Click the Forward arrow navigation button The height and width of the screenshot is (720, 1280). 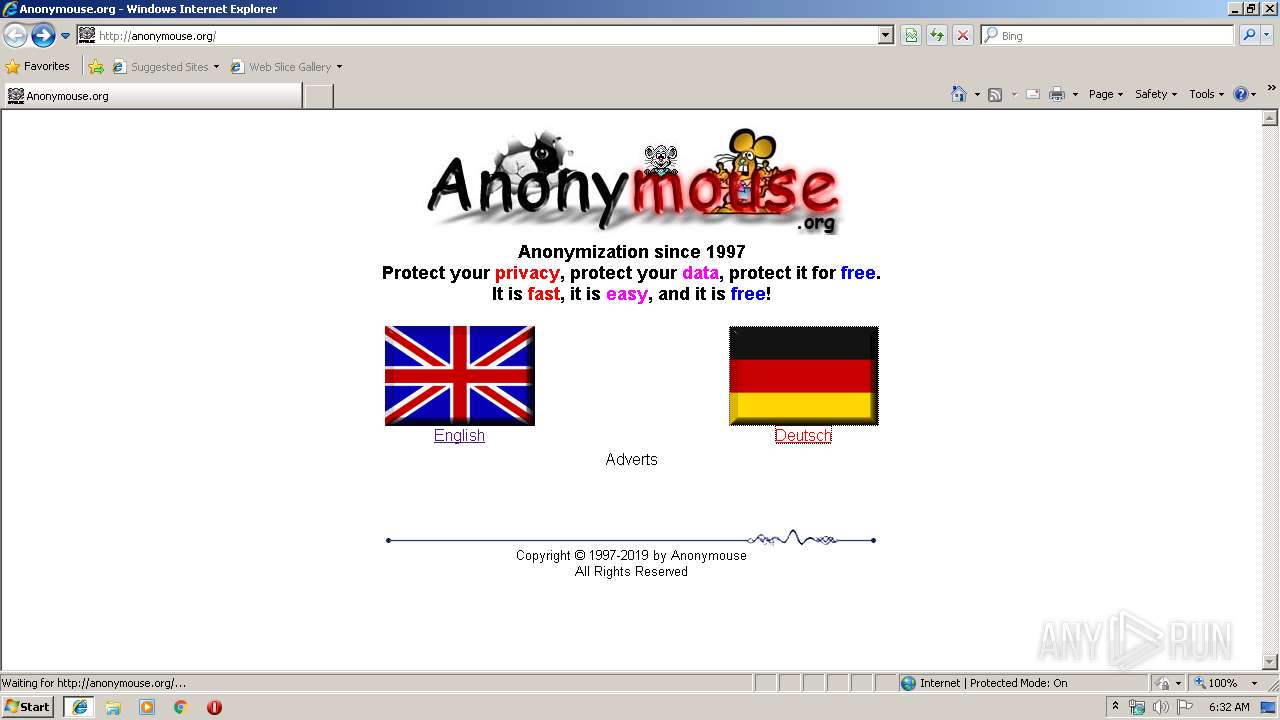(x=43, y=36)
